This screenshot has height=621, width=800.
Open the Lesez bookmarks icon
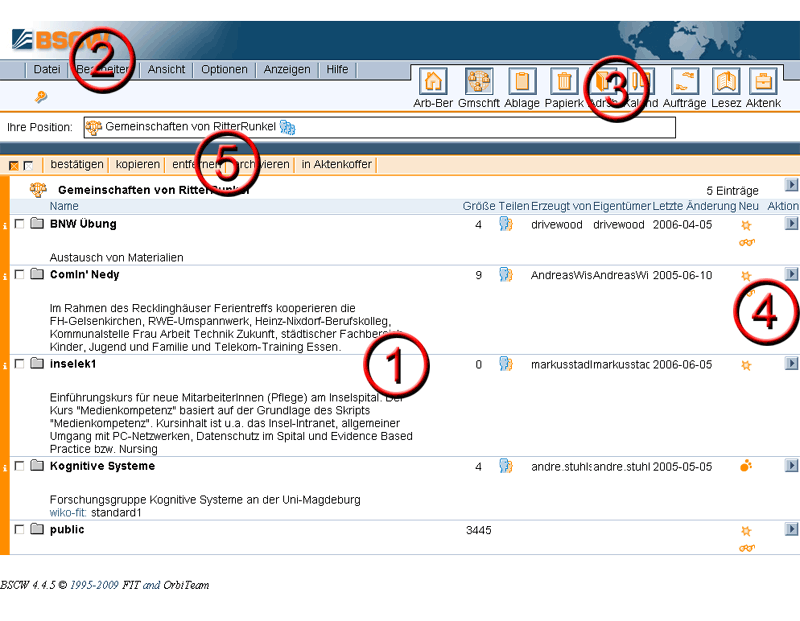726,83
